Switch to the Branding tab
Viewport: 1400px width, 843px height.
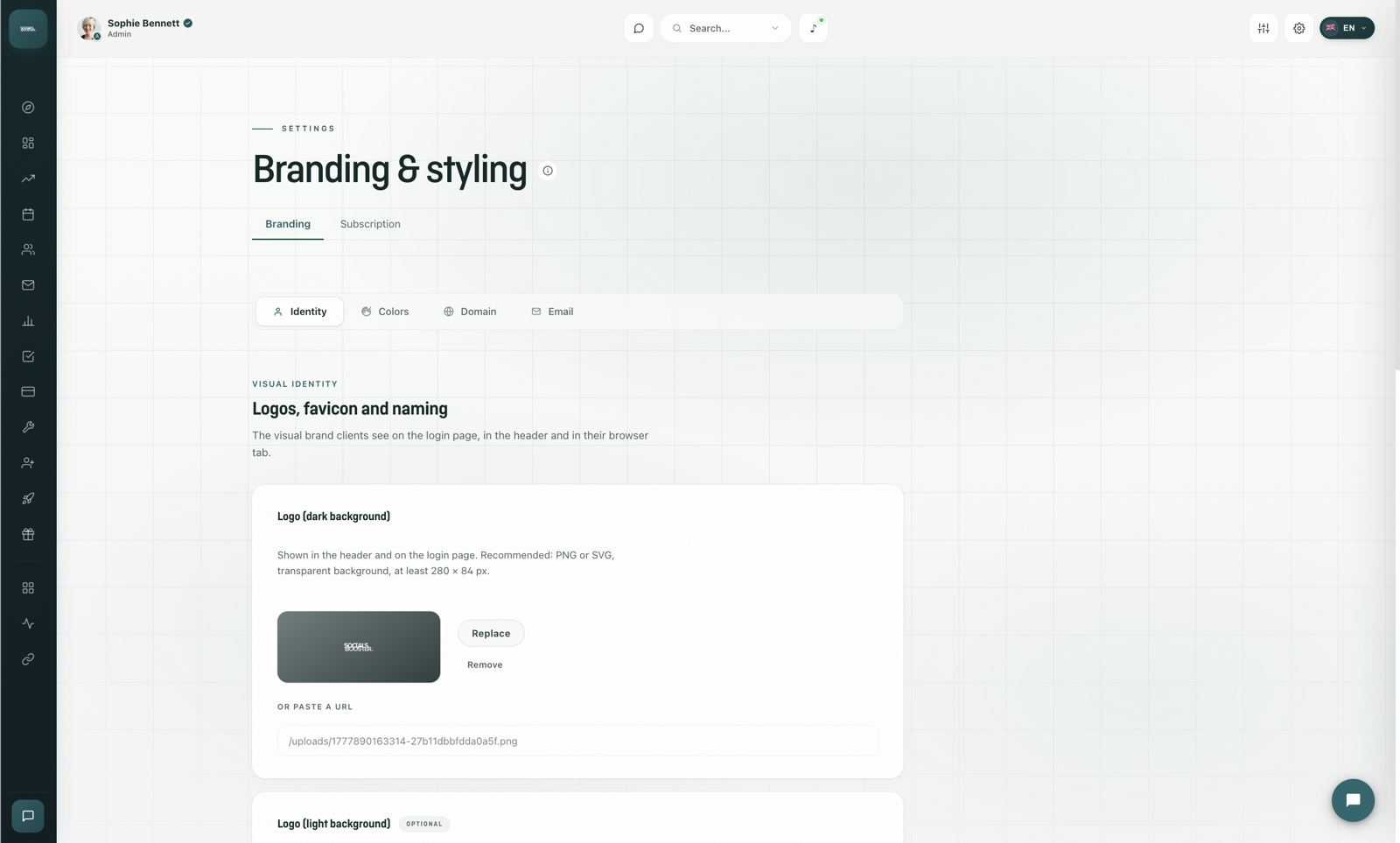click(288, 224)
